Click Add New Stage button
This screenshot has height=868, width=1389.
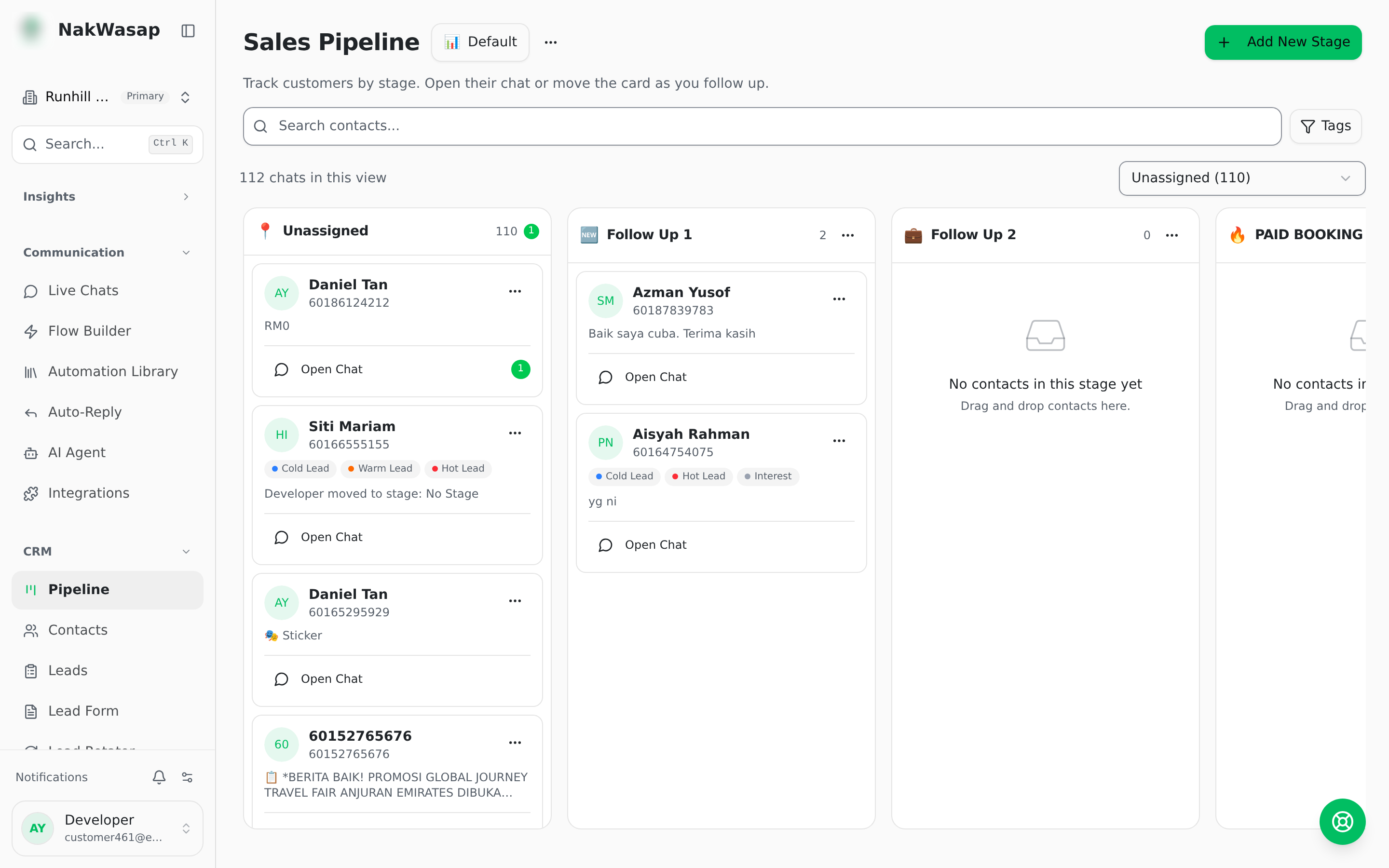tap(1283, 42)
